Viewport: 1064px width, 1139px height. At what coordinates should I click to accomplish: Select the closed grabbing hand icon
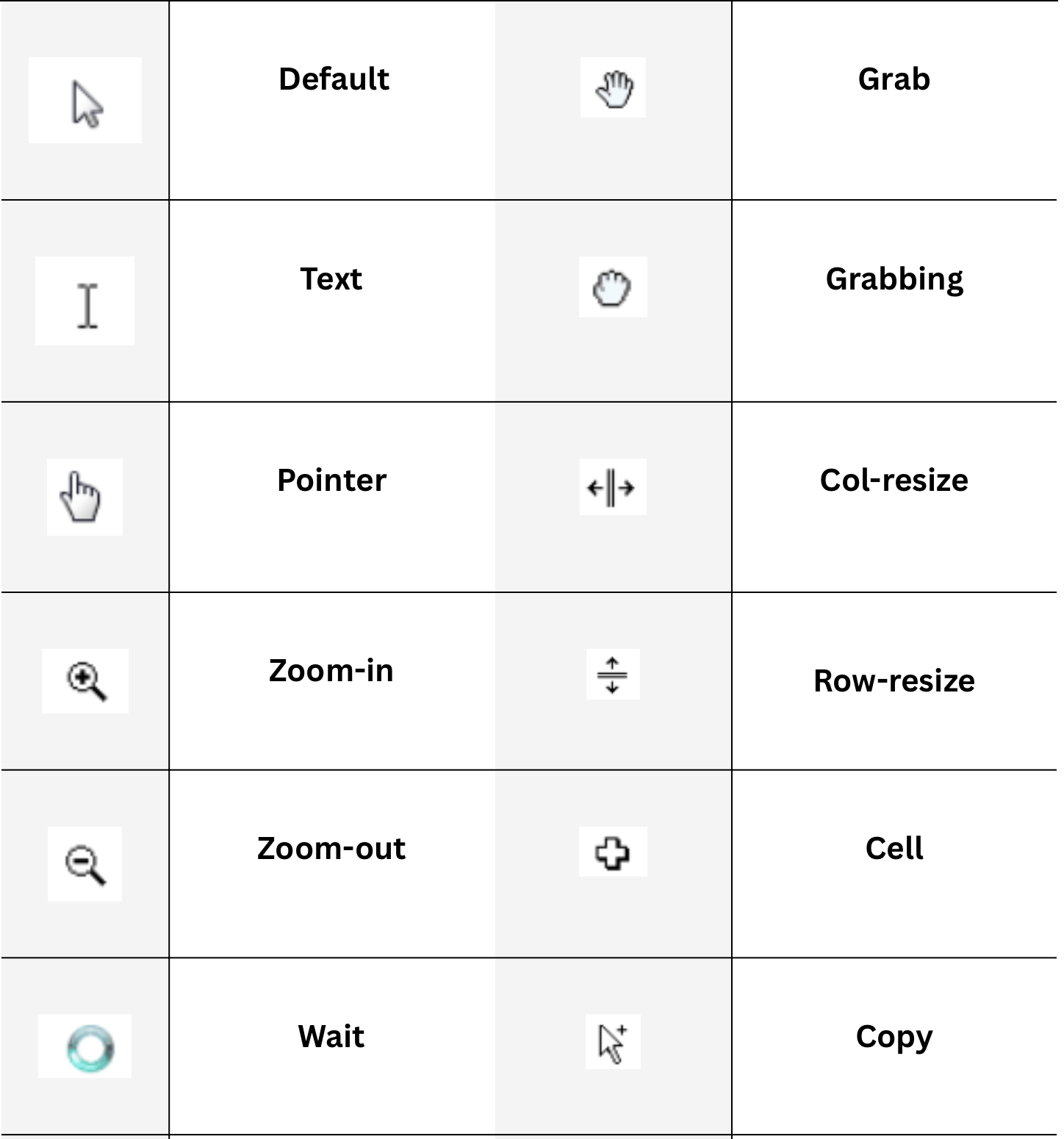tap(612, 288)
